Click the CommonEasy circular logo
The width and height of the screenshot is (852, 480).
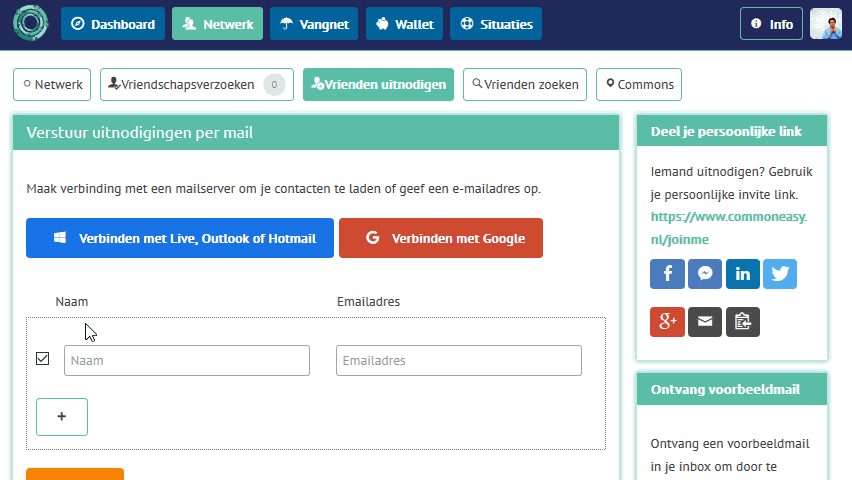30,24
